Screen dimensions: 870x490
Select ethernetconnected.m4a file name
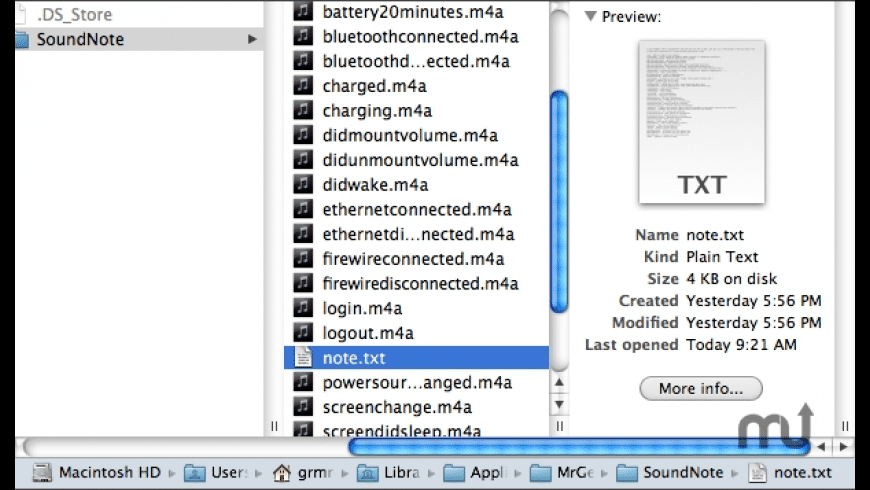point(417,210)
